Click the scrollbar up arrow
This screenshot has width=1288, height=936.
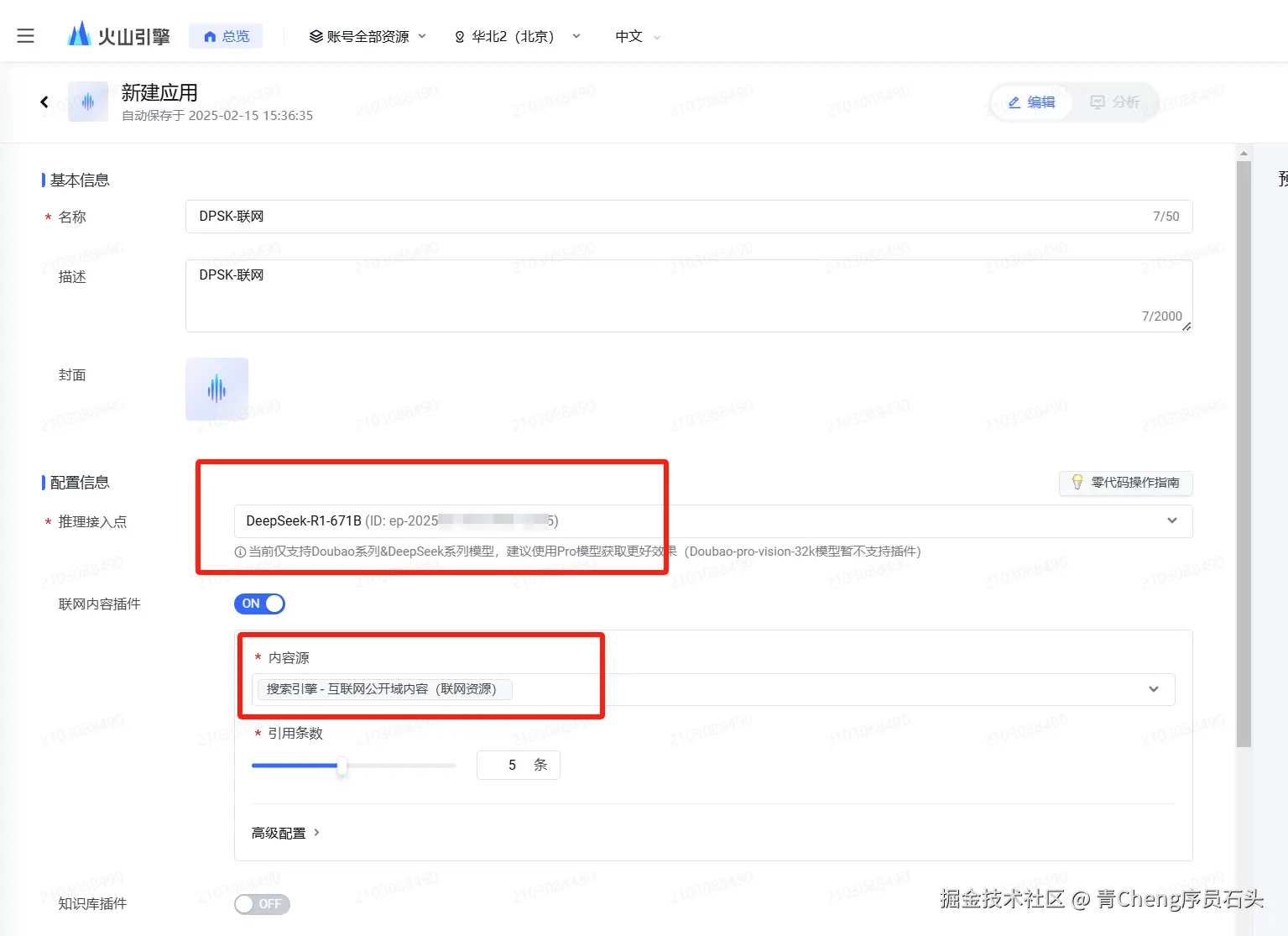(1244, 154)
